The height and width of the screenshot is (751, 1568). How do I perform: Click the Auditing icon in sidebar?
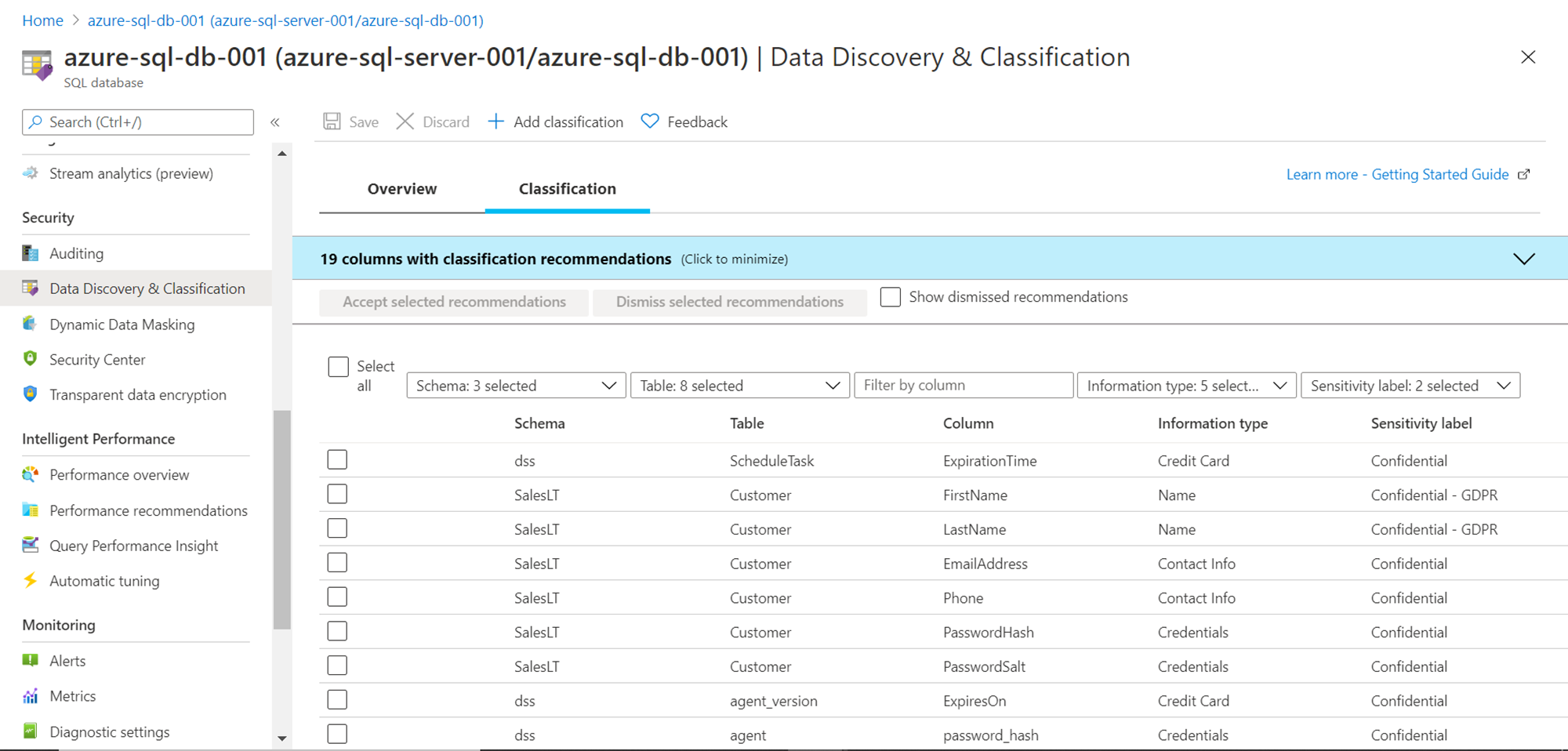31,253
